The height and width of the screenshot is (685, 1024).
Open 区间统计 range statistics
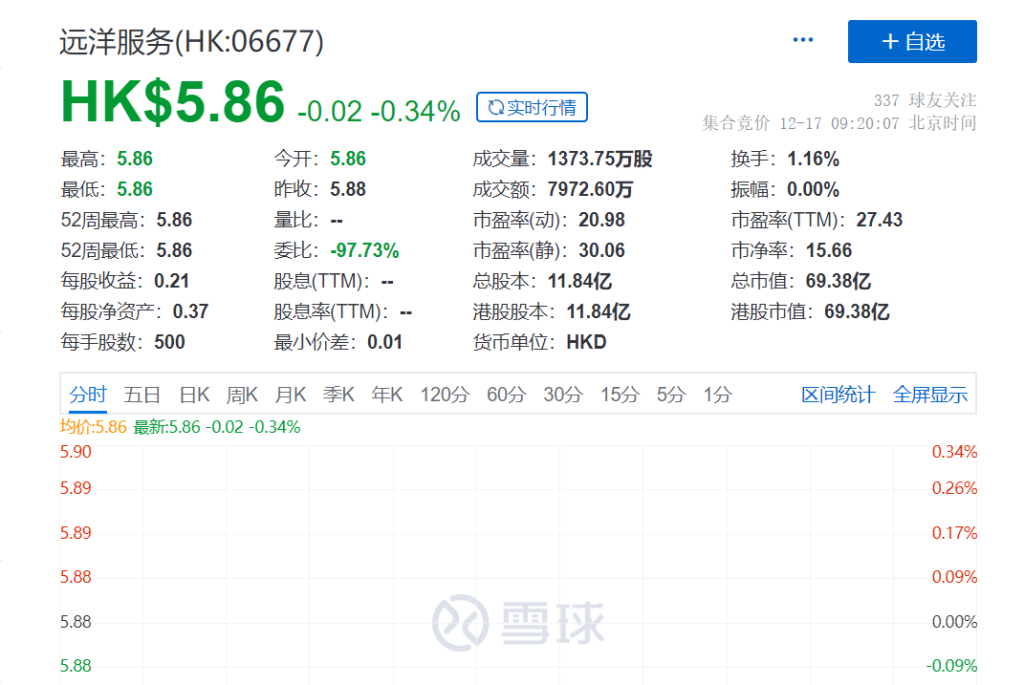point(838,394)
